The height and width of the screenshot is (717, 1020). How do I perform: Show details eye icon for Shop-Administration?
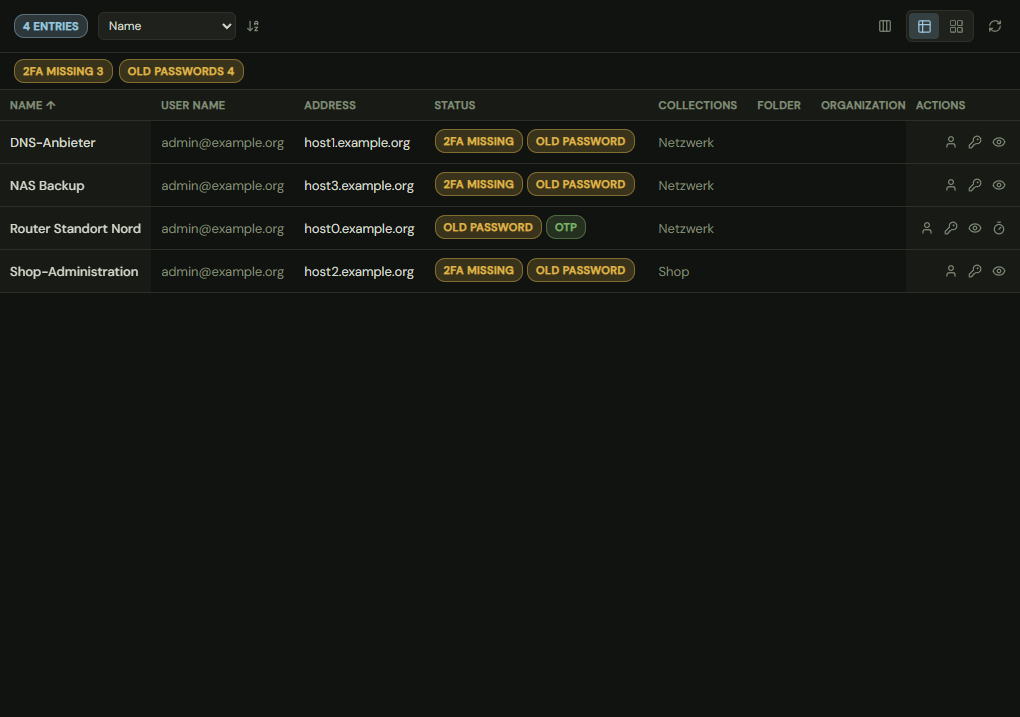[x=999, y=271]
